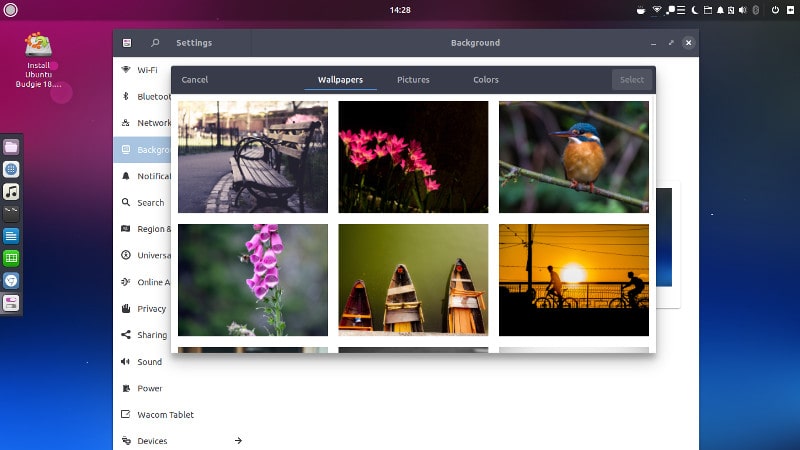
Task: Choose the kingfisher bird wallpaper thumbnail
Action: (574, 157)
